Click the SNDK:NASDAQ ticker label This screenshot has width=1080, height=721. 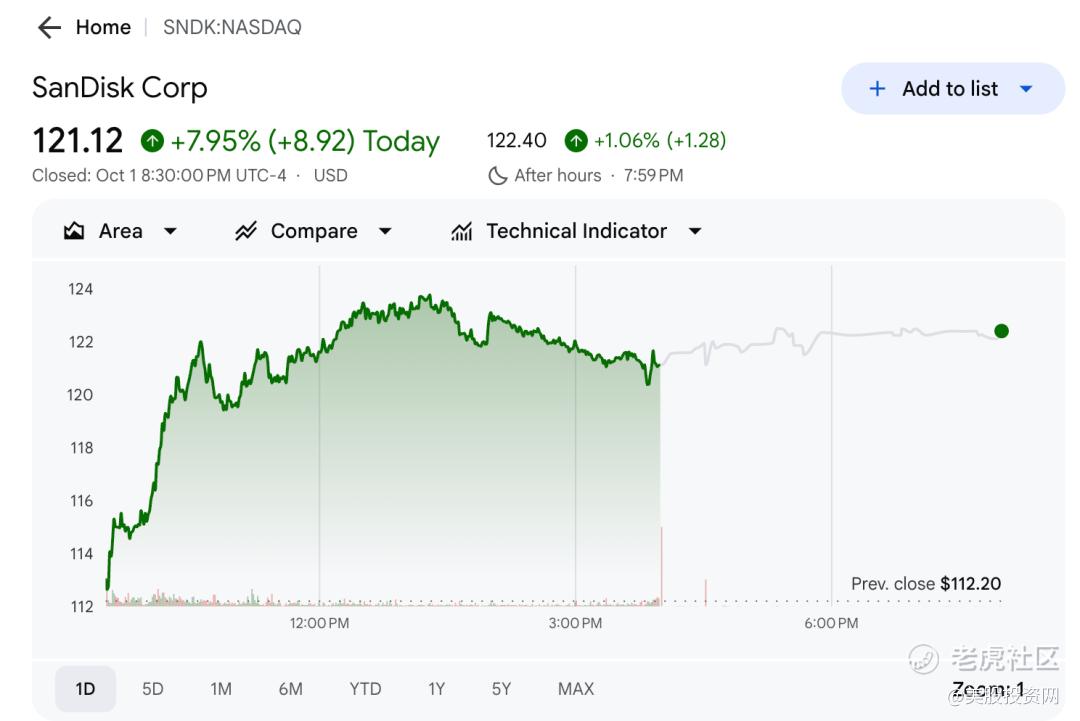pyautogui.click(x=232, y=28)
